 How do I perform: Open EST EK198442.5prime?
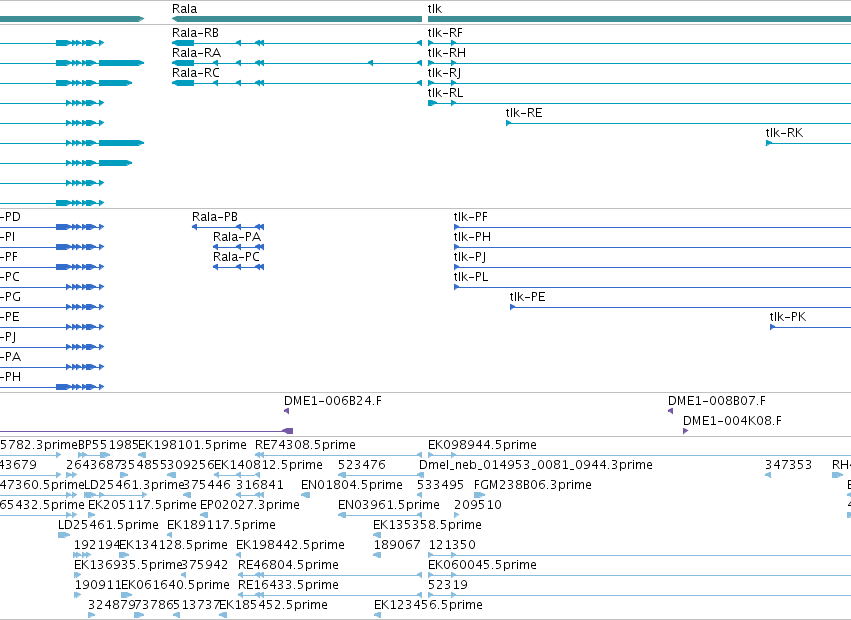(290, 546)
